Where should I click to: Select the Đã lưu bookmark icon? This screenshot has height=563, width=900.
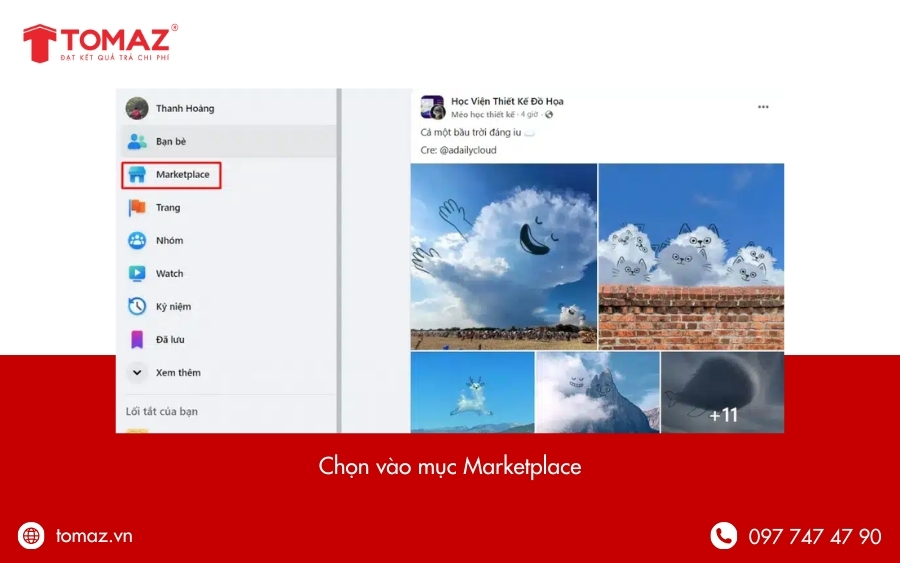click(137, 340)
